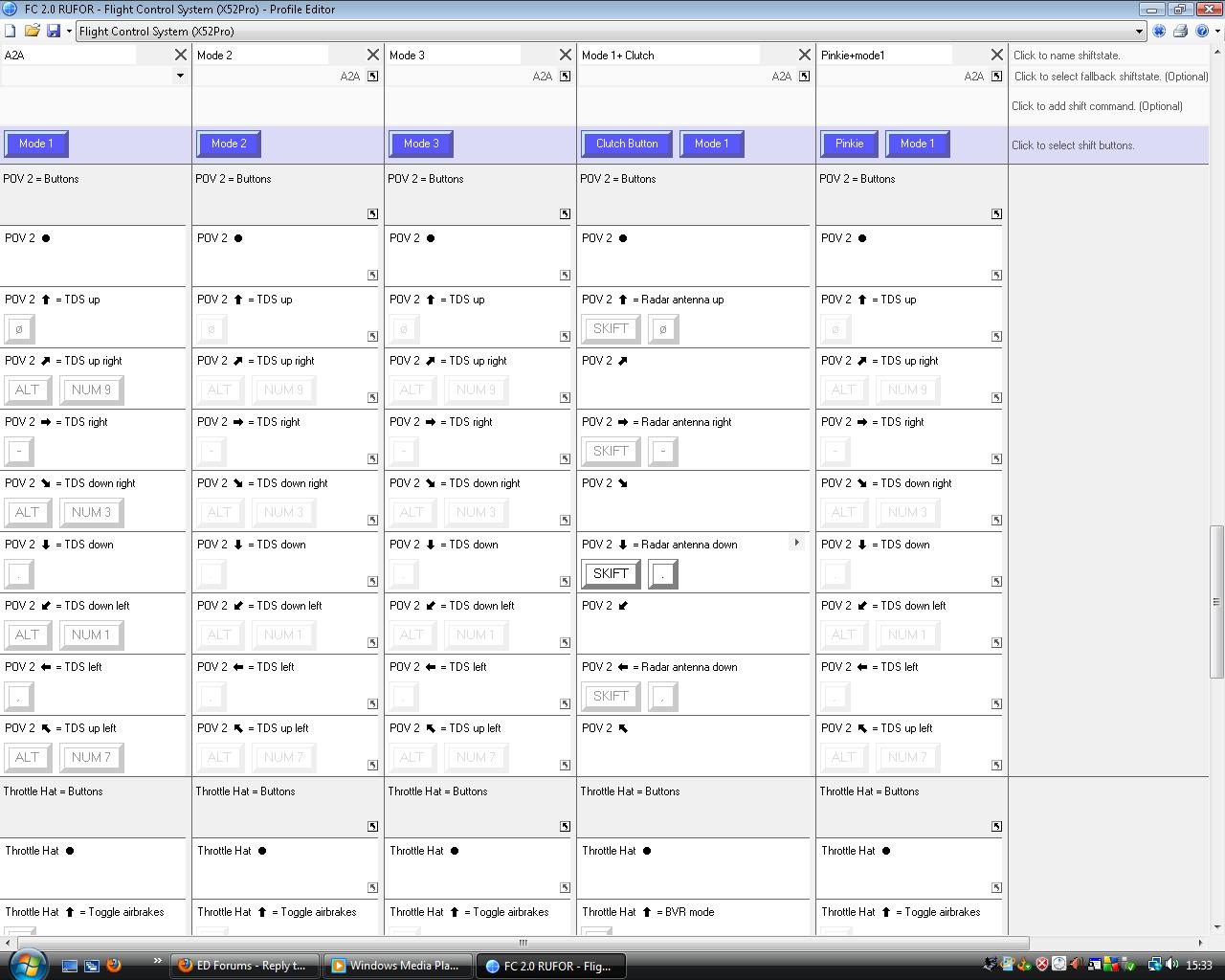Click the highlighted SKIFT key for Radar antenna down
The height and width of the screenshot is (980, 1225).
pyautogui.click(x=611, y=573)
